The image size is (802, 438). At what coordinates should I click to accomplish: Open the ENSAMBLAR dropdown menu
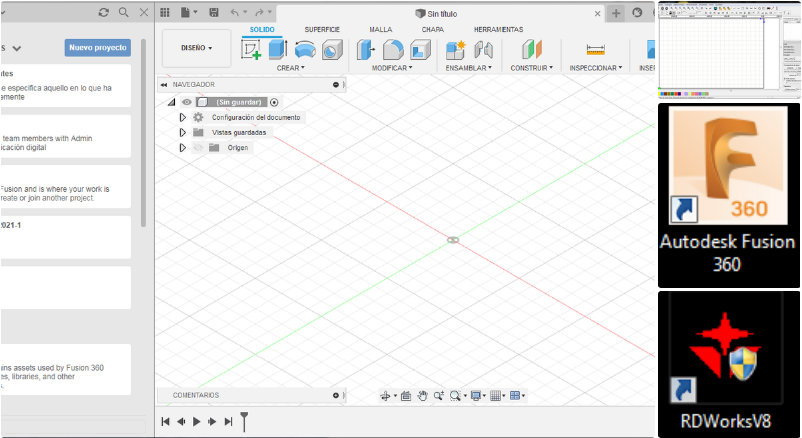(469, 68)
